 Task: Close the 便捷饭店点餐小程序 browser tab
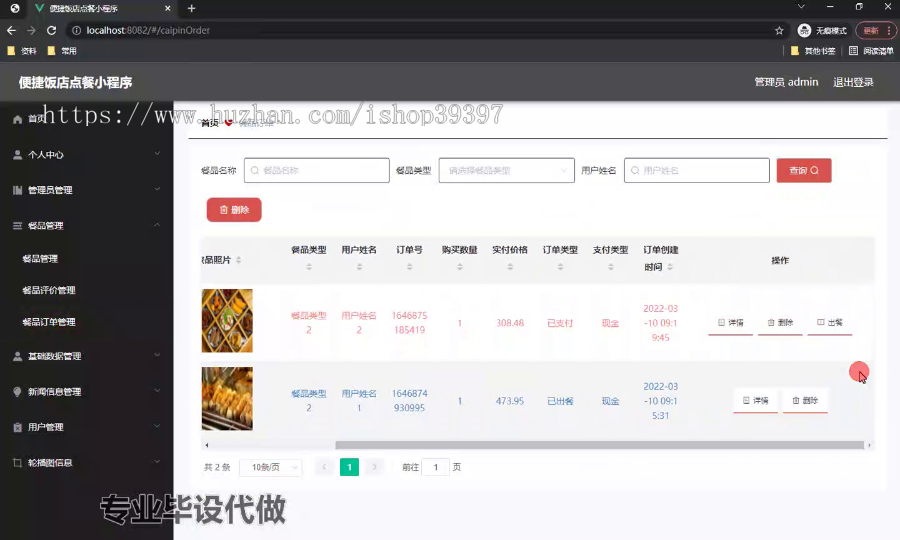(168, 8)
